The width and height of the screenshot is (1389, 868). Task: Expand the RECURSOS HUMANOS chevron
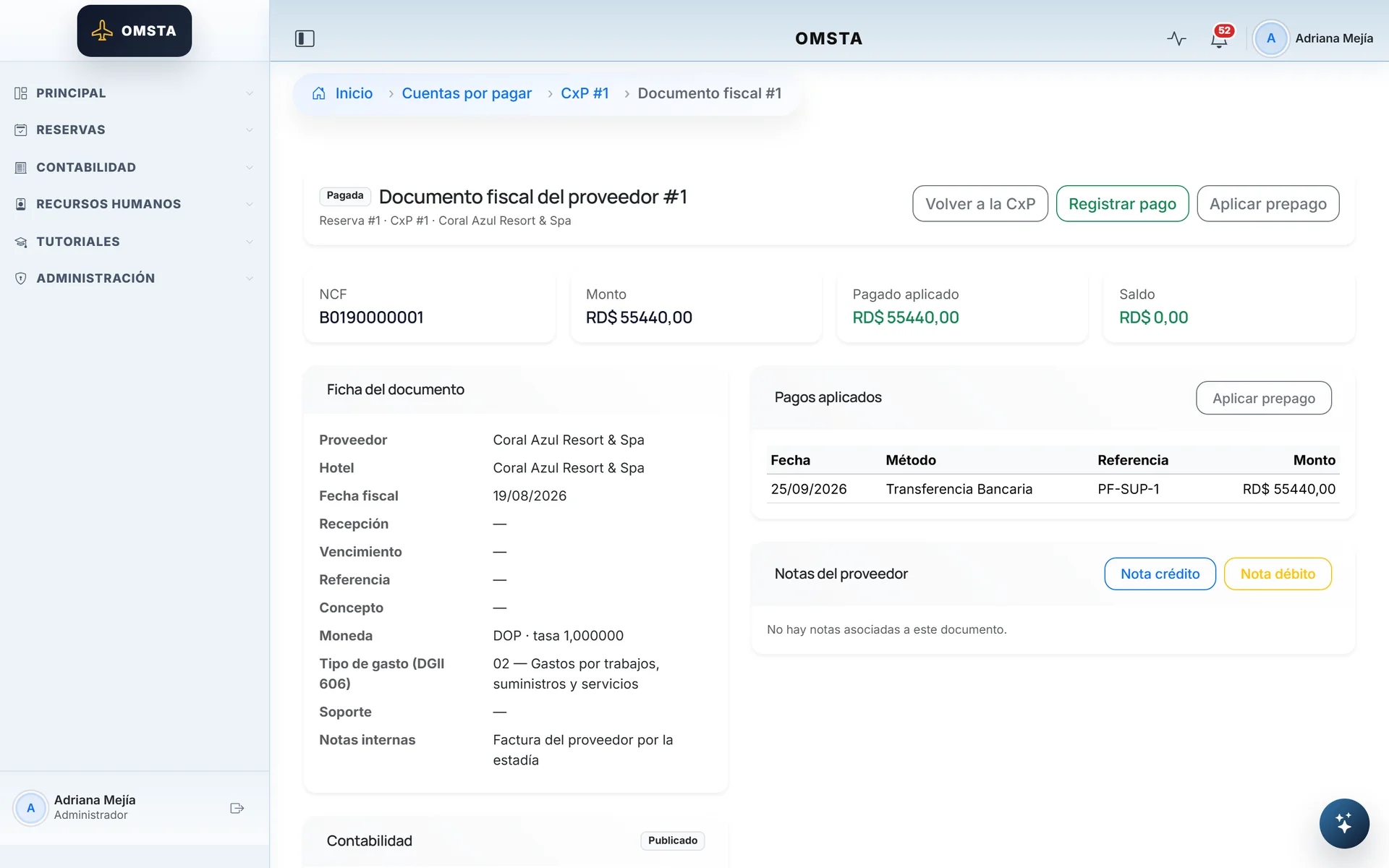[x=250, y=204]
